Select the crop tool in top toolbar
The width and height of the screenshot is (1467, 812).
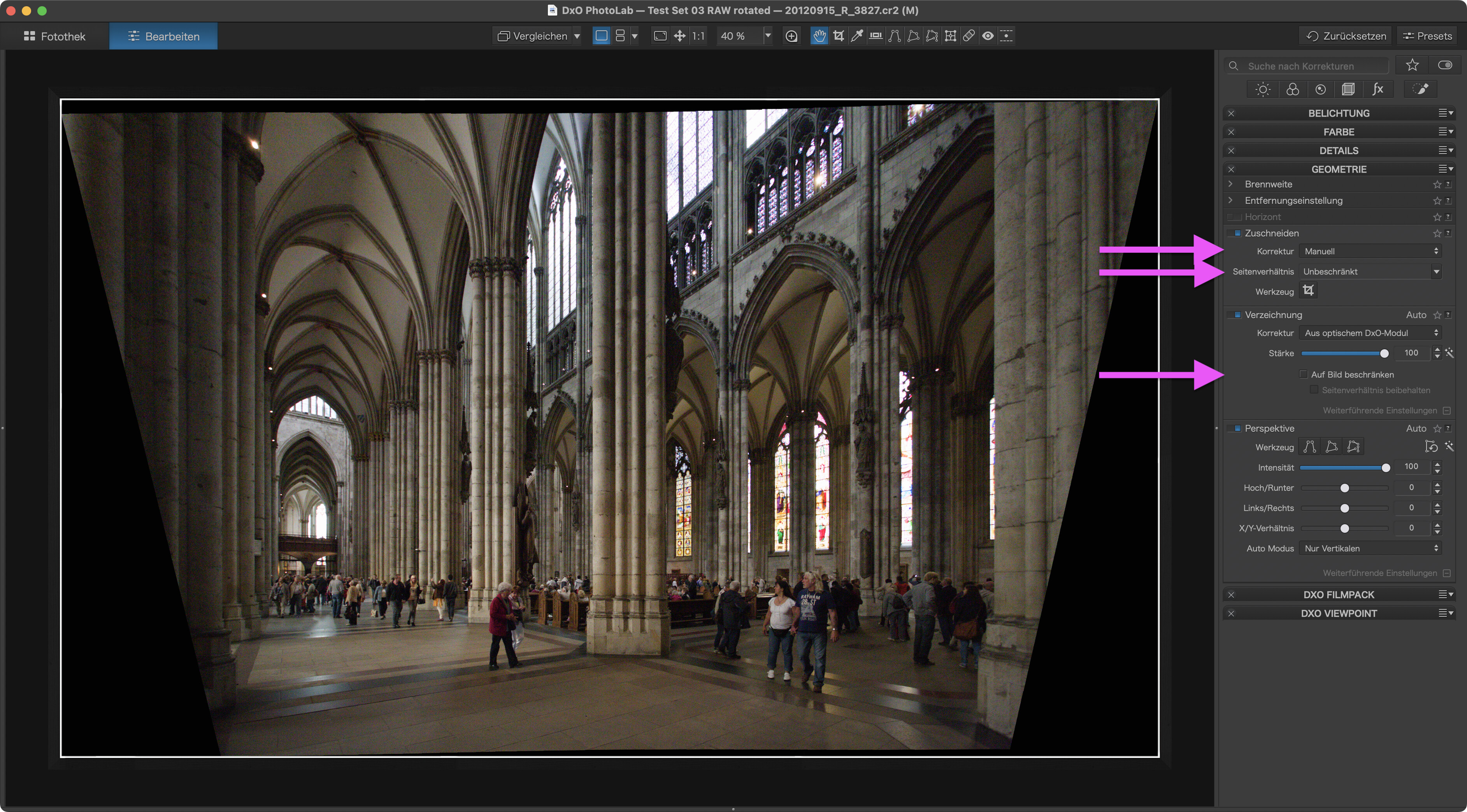[838, 36]
